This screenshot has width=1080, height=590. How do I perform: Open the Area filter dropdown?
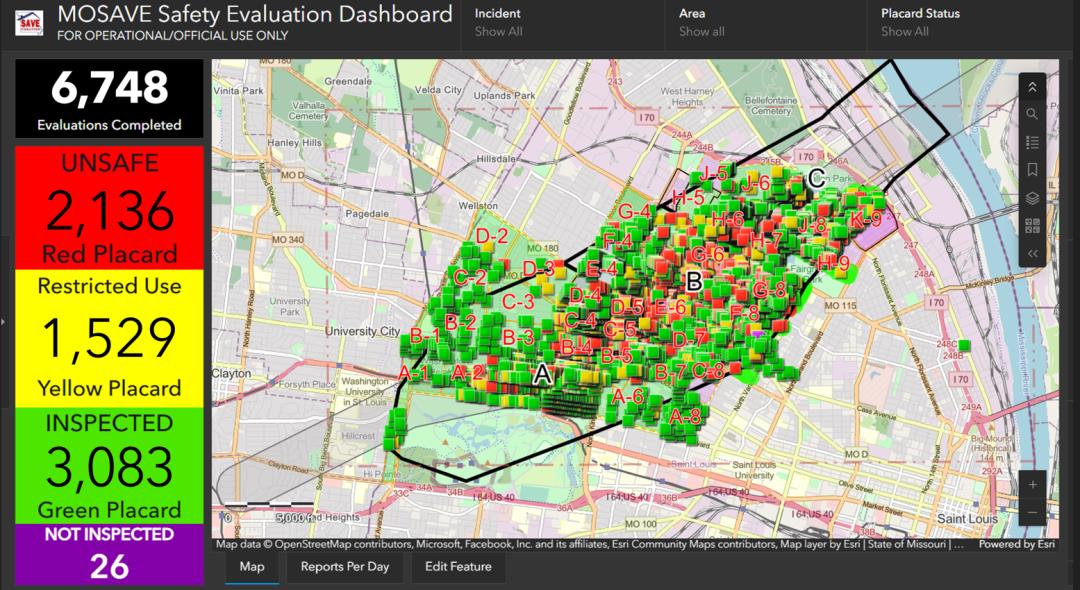click(x=764, y=22)
